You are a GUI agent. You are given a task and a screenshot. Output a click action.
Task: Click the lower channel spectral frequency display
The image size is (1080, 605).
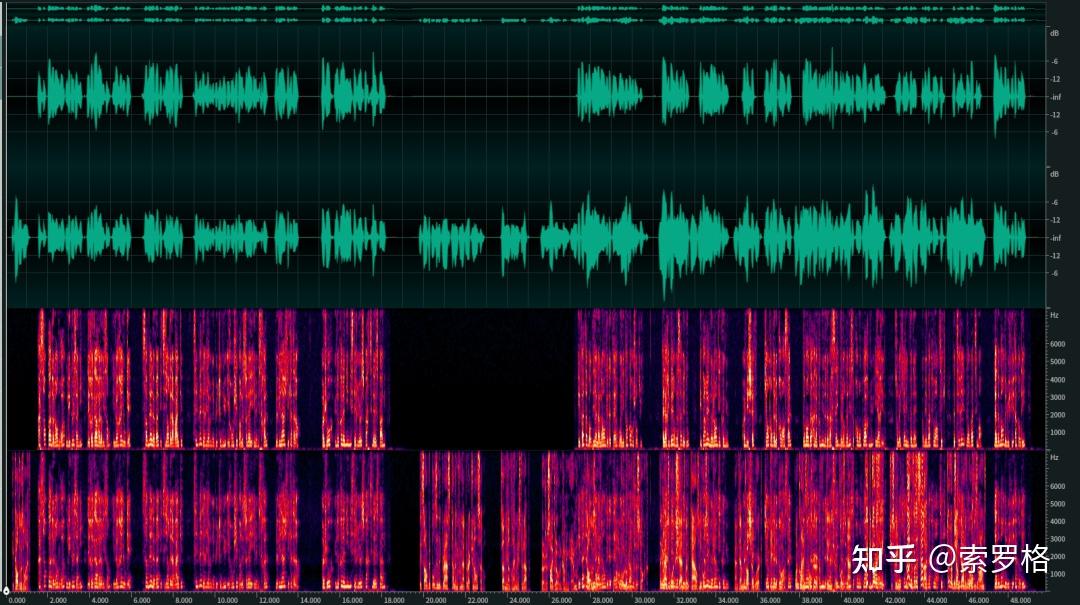click(527, 522)
